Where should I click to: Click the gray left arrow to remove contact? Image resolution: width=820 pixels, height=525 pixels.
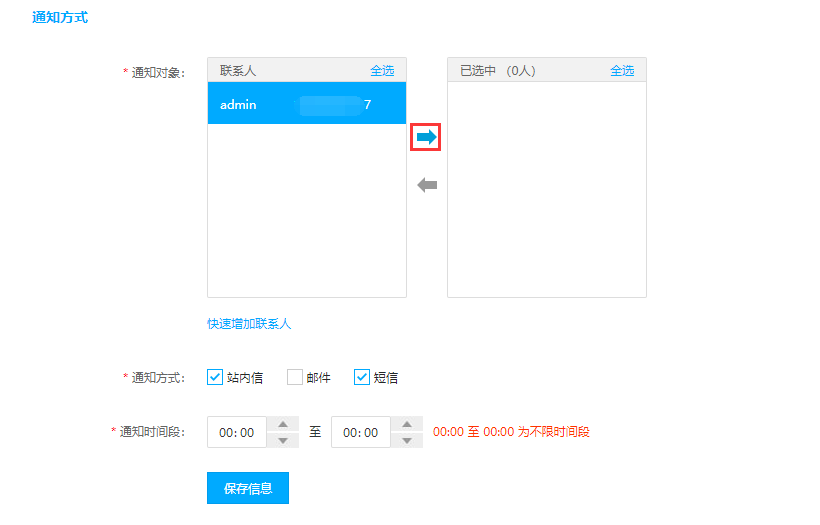pyautogui.click(x=427, y=185)
